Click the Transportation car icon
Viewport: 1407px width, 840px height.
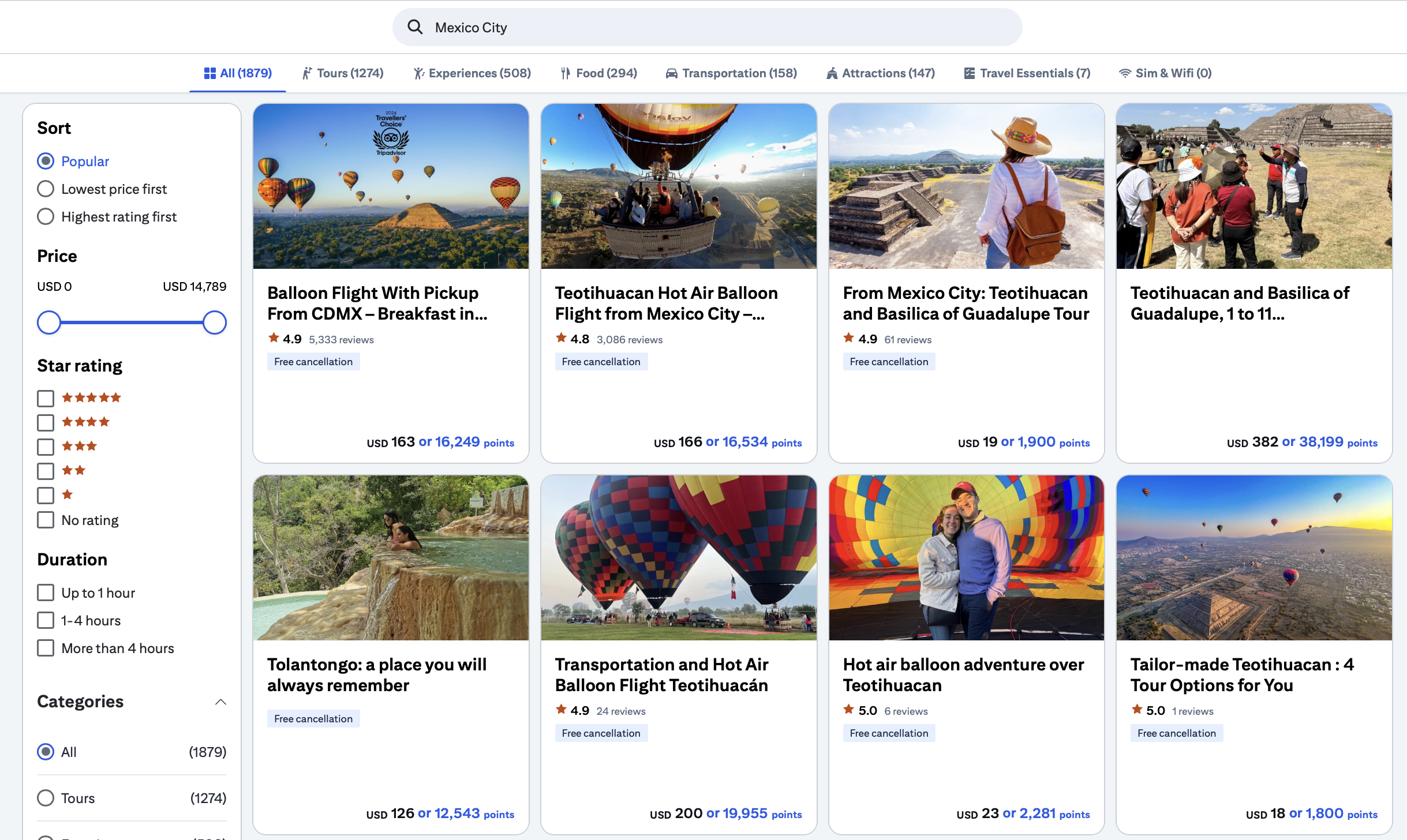point(671,73)
